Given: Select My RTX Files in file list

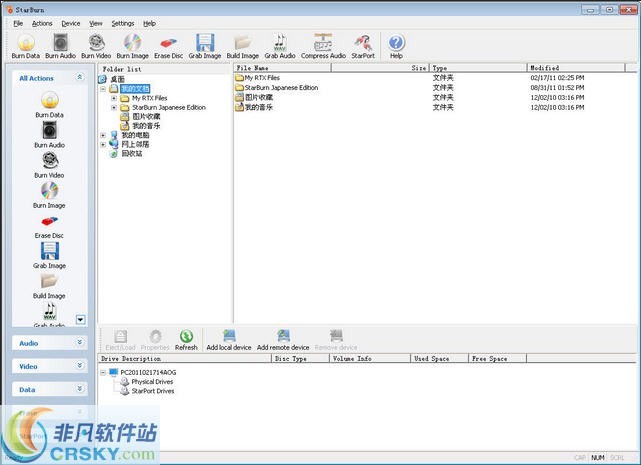Looking at the screenshot, I should pyautogui.click(x=262, y=77).
